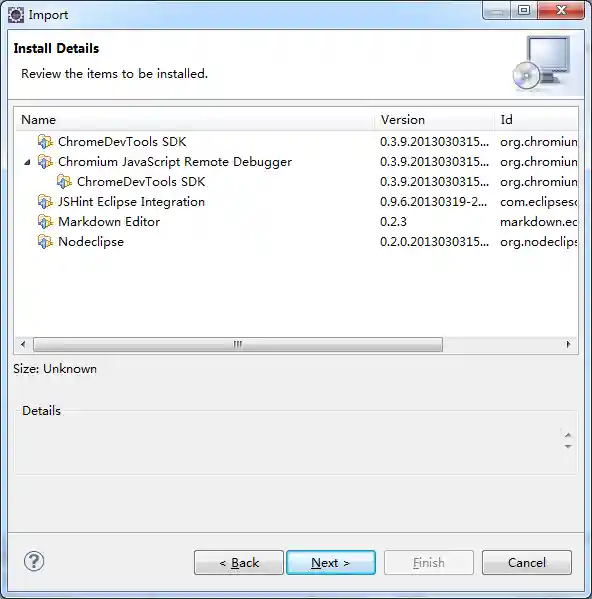This screenshot has height=599, width=592.
Task: Maximize the Import window
Action: point(524,10)
